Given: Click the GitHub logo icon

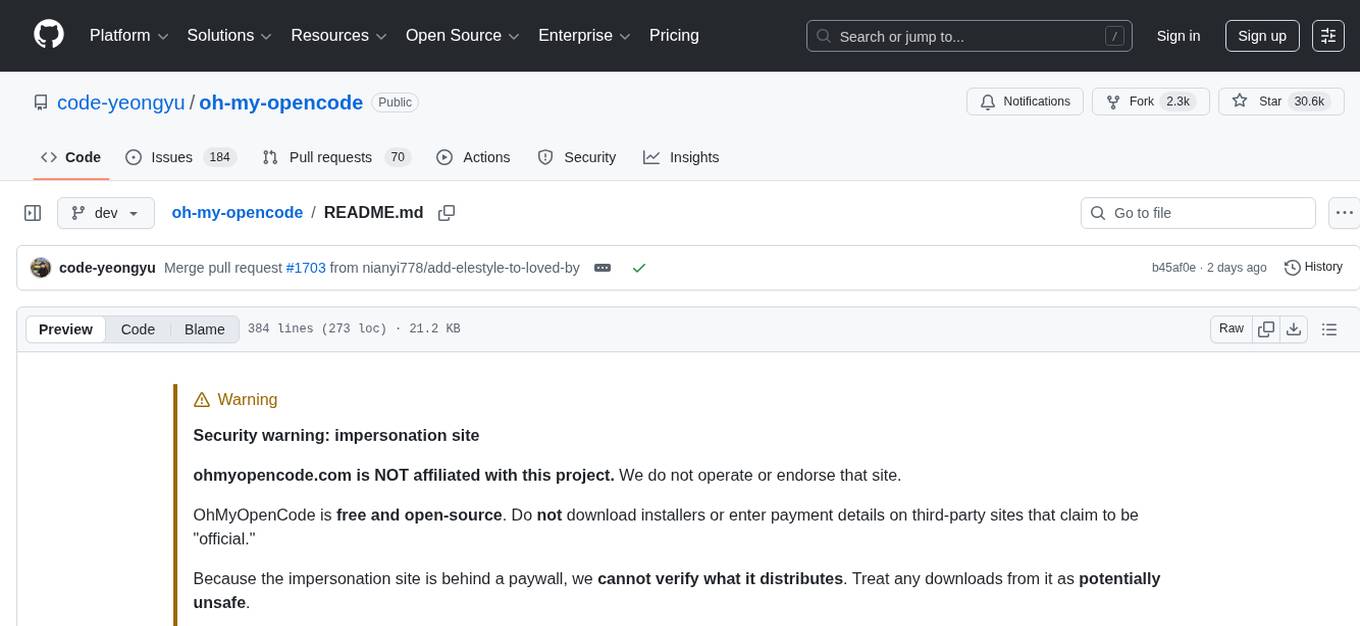Looking at the screenshot, I should coord(48,35).
